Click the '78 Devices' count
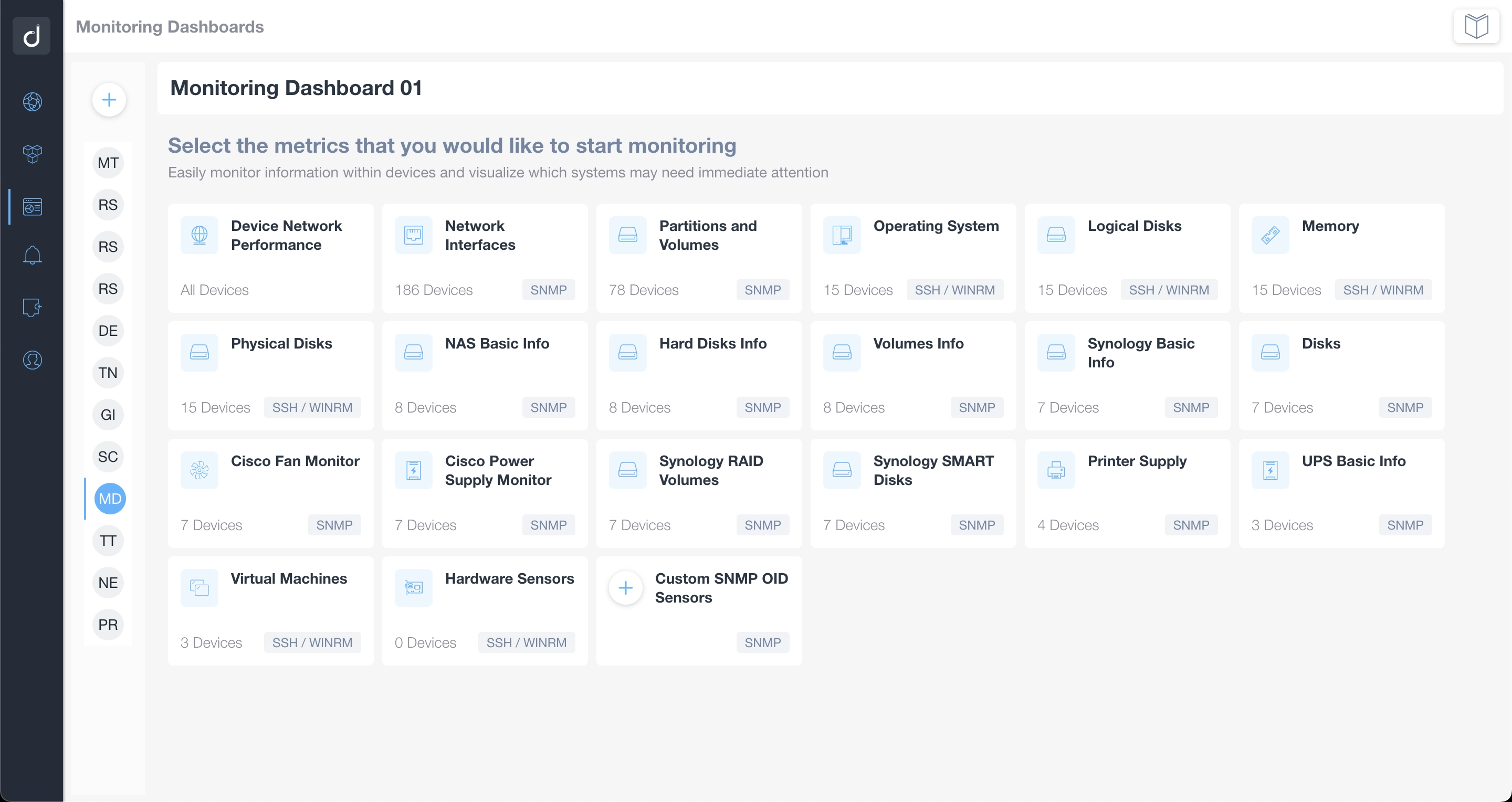Screen dimensions: 1512x802 coord(643,290)
